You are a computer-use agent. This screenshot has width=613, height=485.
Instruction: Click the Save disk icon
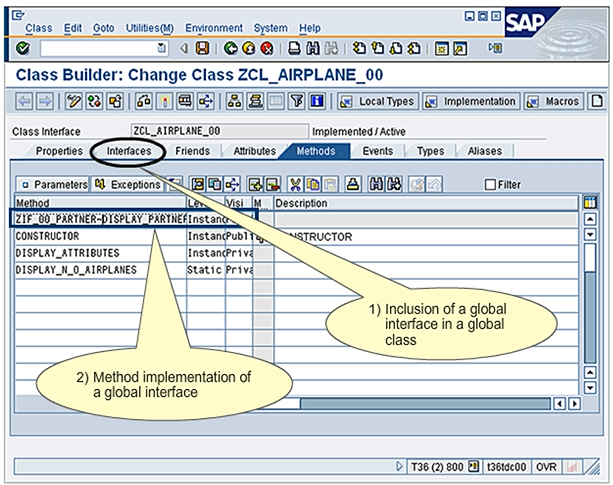pyautogui.click(x=203, y=48)
